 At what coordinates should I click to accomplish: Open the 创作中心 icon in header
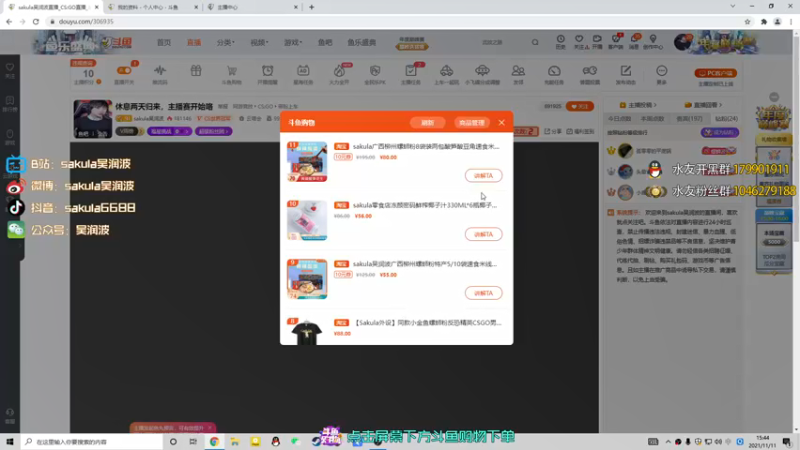(x=653, y=42)
